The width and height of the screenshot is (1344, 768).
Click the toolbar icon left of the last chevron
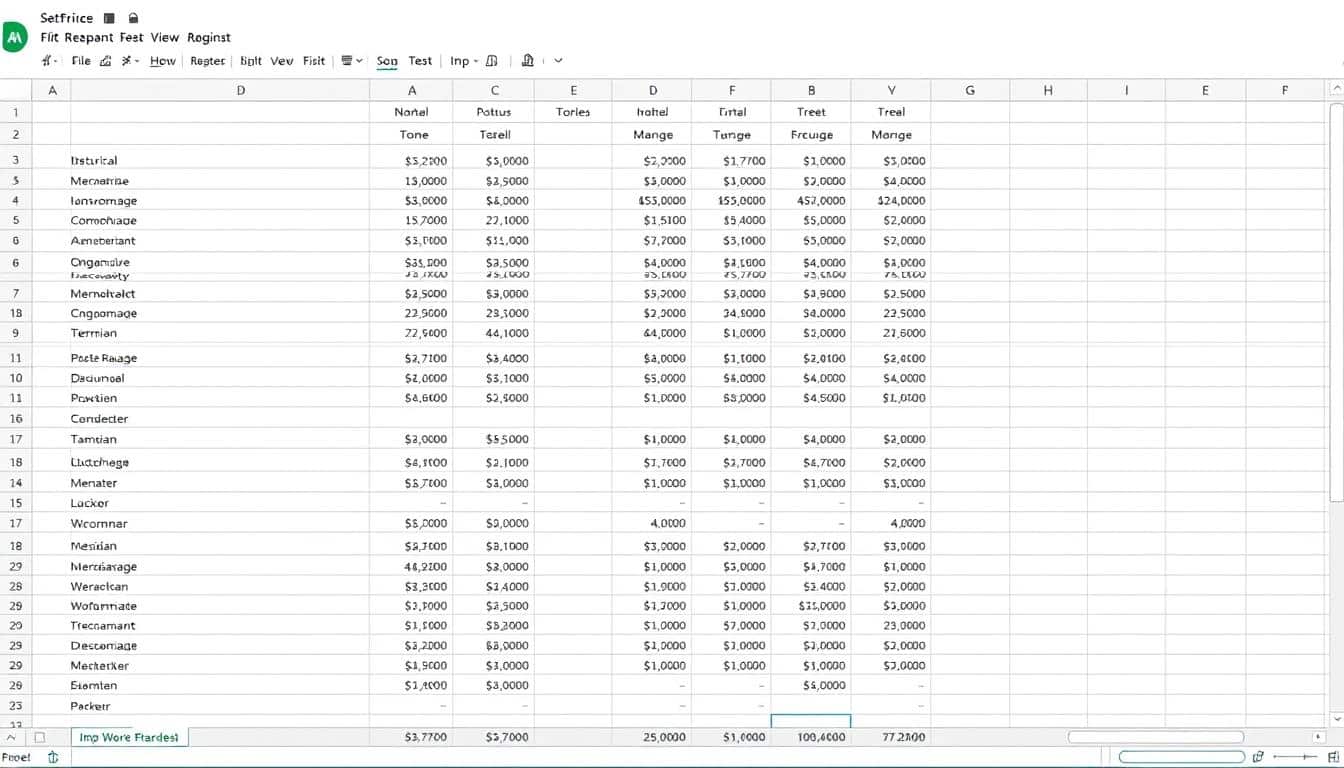click(528, 61)
